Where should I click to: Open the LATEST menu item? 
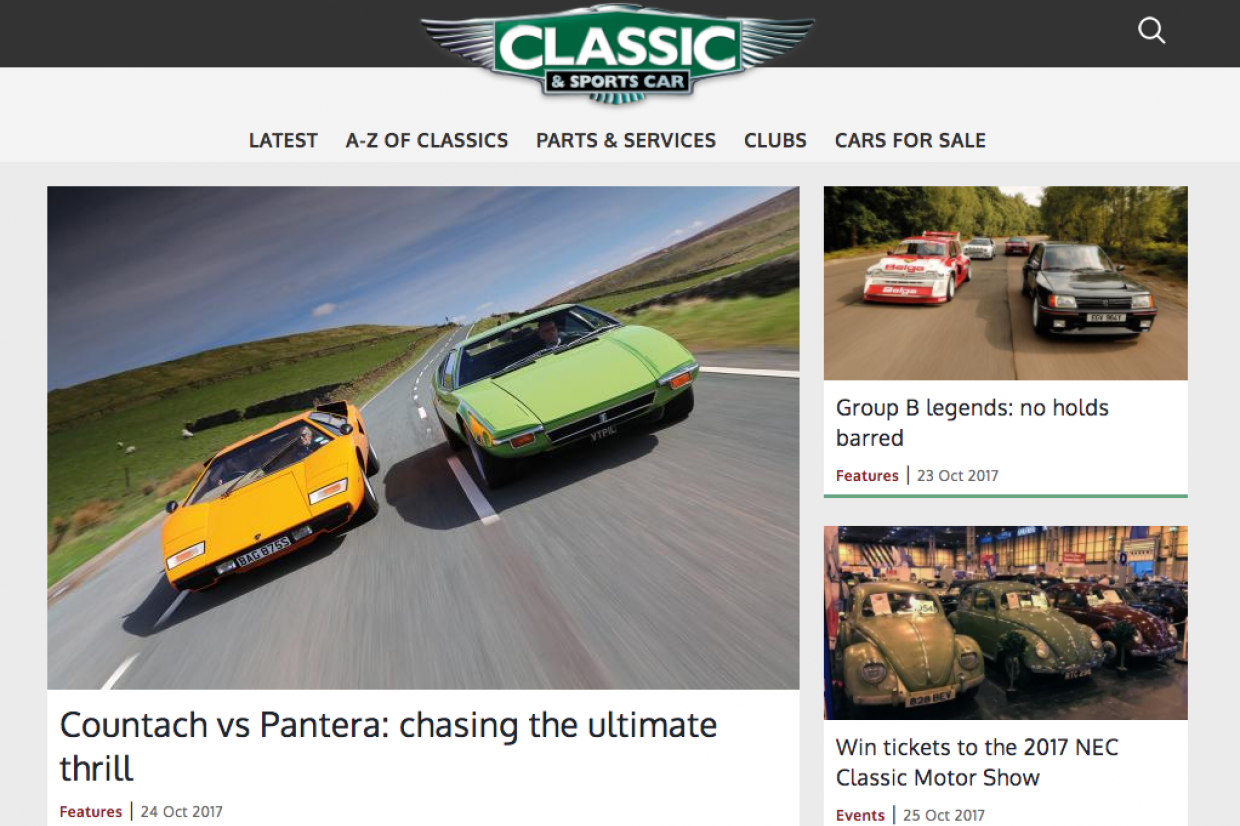click(283, 141)
